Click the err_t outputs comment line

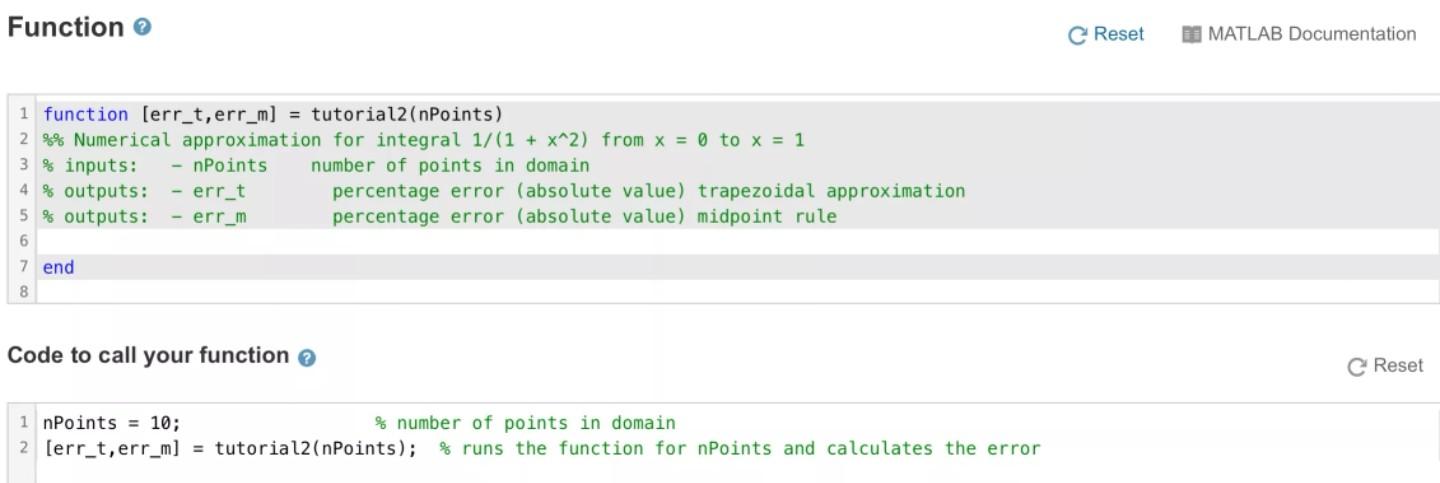(503, 191)
